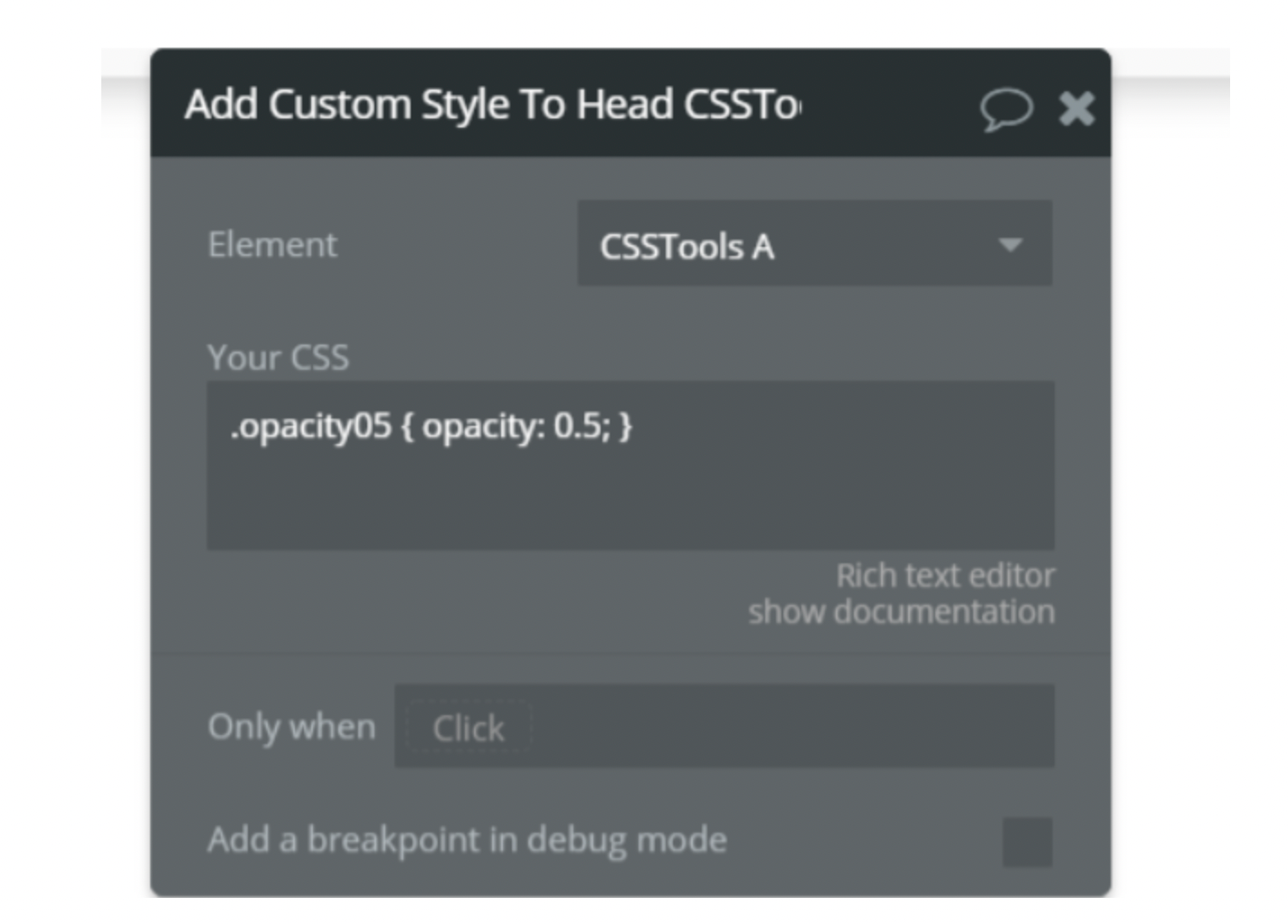This screenshot has height=924, width=1288.
Task: Click 'show documentation' below the CSS box
Action: point(900,611)
